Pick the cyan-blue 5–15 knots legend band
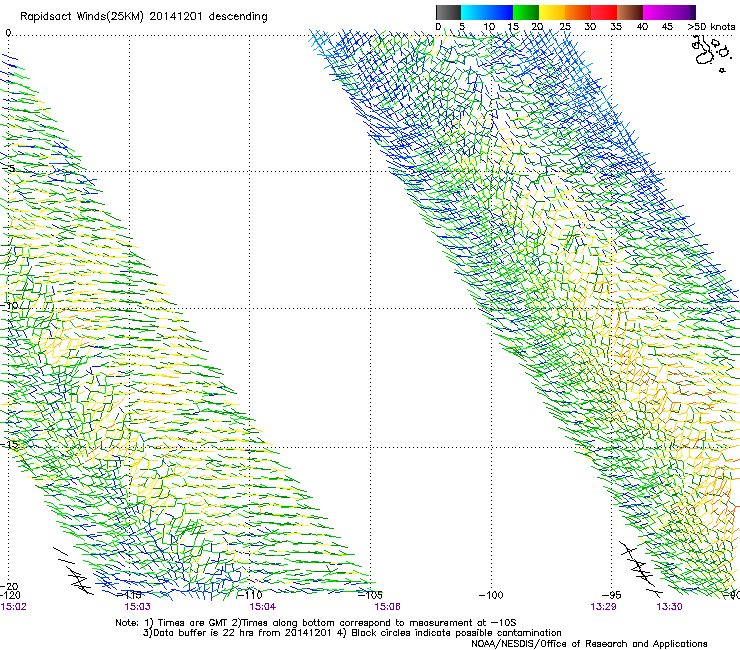 [487, 12]
